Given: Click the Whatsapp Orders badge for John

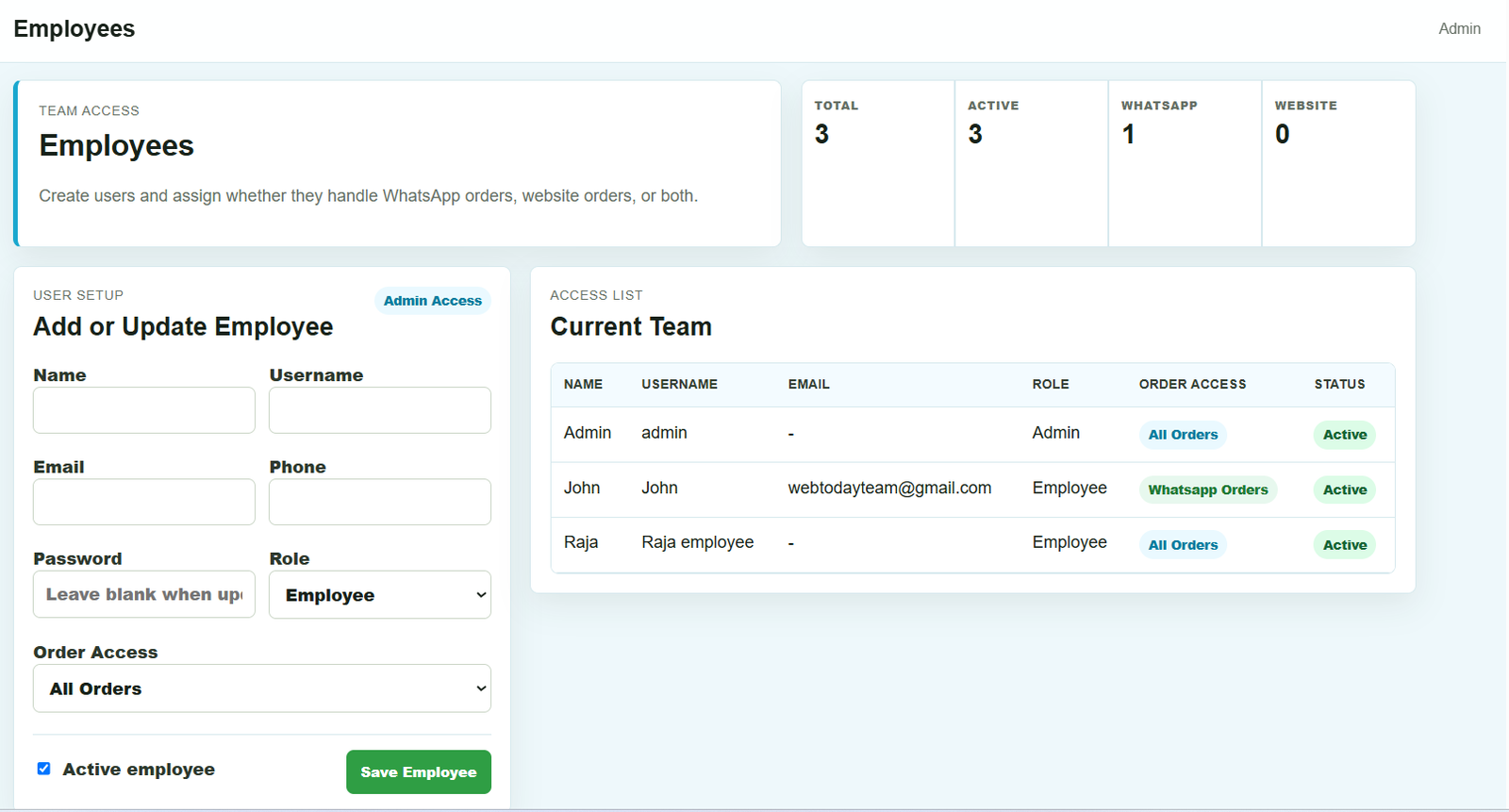Looking at the screenshot, I should [x=1208, y=489].
